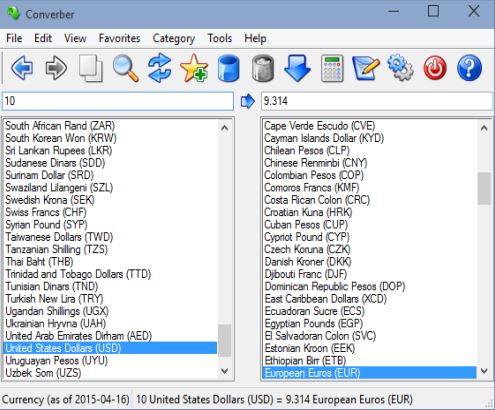Click the source value input field containing 10
Viewport: 495px width, 410px height.
point(118,101)
